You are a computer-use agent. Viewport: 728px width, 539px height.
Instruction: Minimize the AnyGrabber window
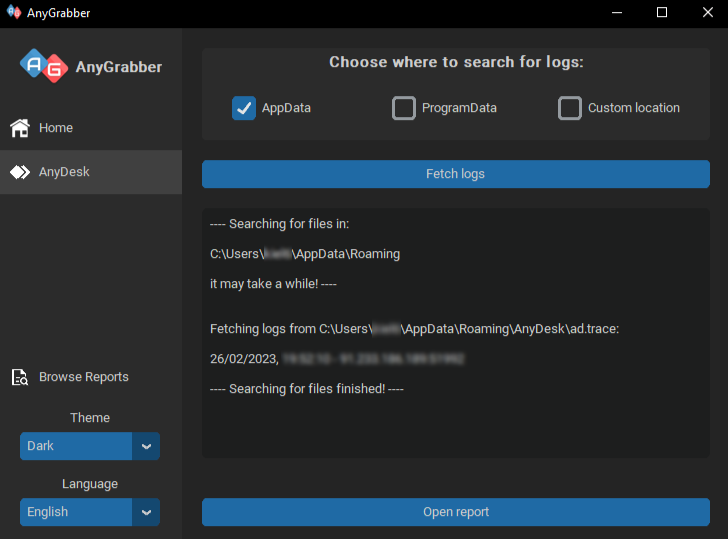tap(617, 13)
